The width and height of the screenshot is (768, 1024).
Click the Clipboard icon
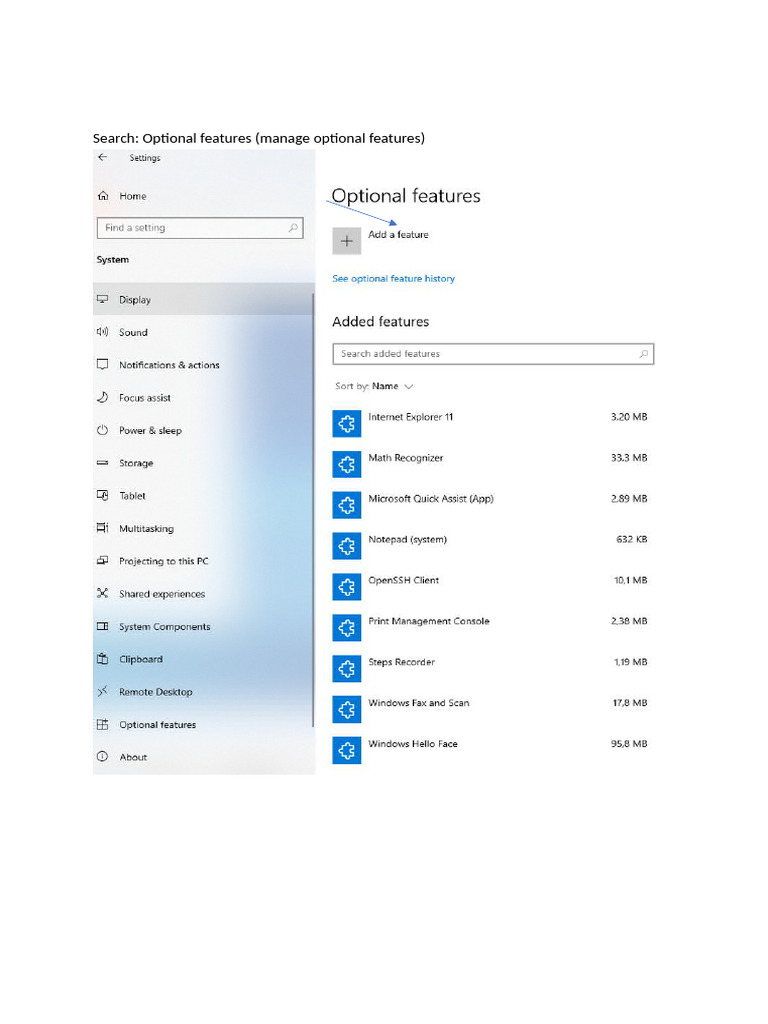click(103, 658)
